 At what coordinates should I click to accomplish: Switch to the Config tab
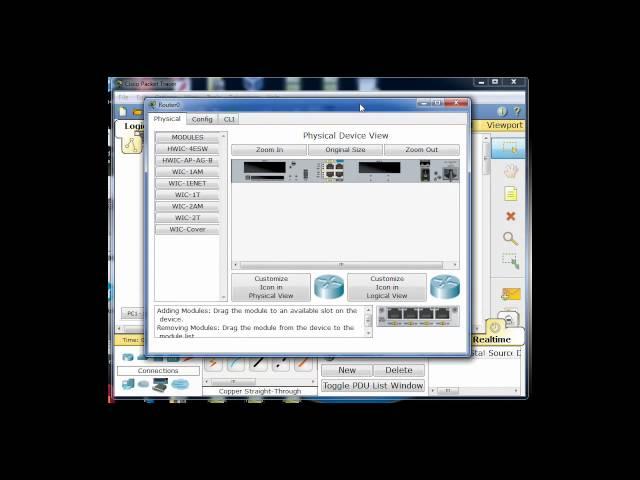pyautogui.click(x=202, y=119)
